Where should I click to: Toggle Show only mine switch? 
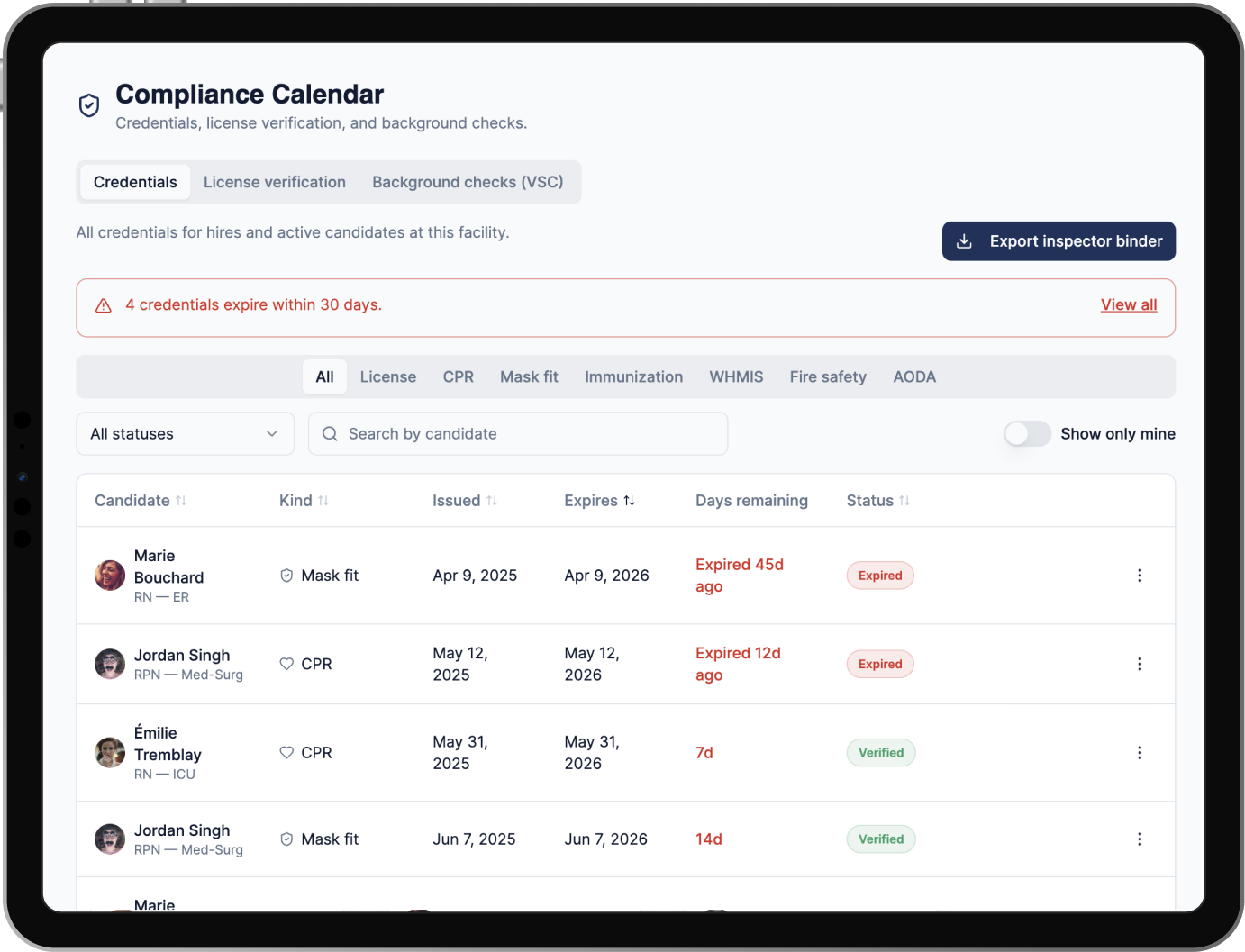tap(1028, 434)
